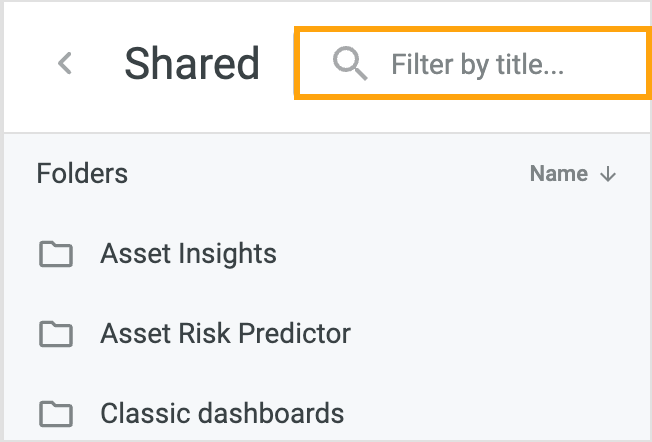
Task: Select the Asset Insights row's empty area
Action: 457,254
